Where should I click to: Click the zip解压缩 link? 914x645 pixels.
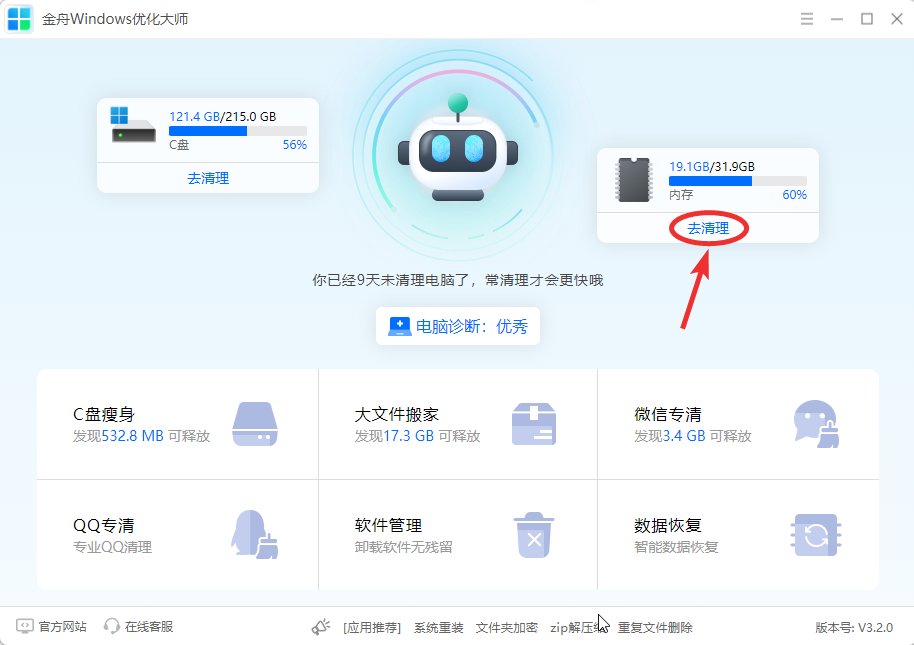577,628
